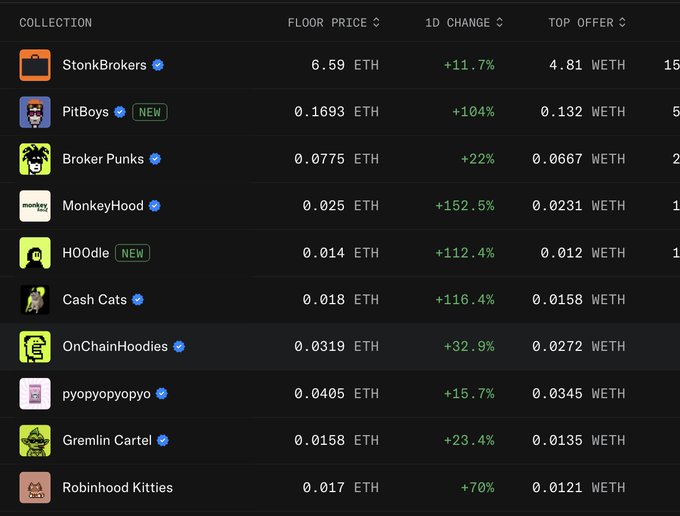Open the pyopyopyopyo collection name
Viewport: 680px width, 516px height.
(x=107, y=394)
